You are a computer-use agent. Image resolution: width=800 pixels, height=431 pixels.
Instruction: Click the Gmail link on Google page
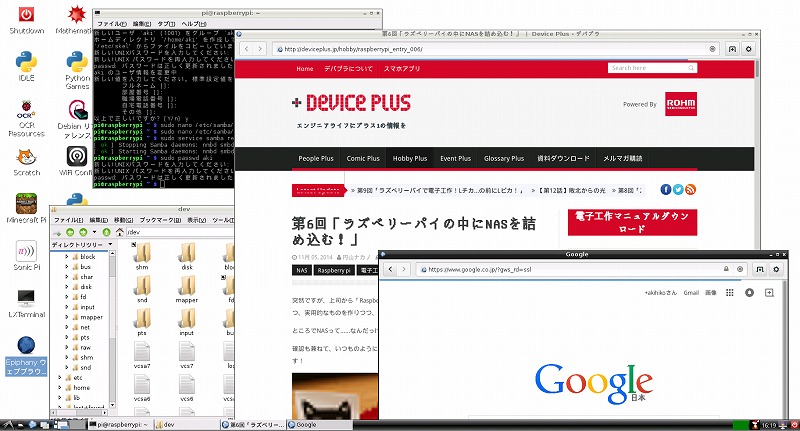(691, 293)
